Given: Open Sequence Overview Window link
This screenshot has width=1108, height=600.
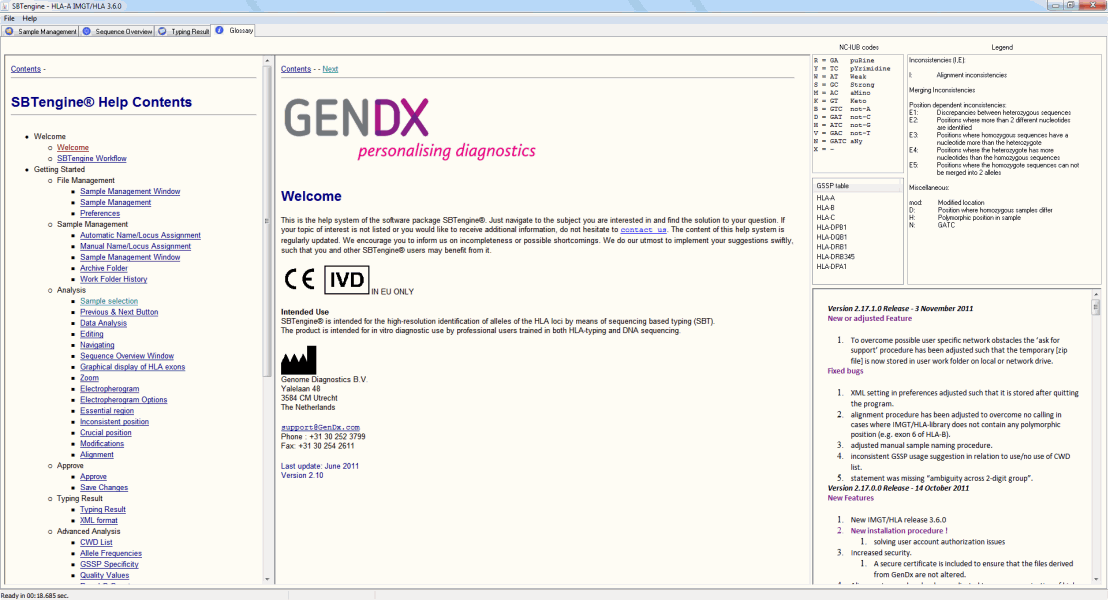Looking at the screenshot, I should click(x=126, y=356).
